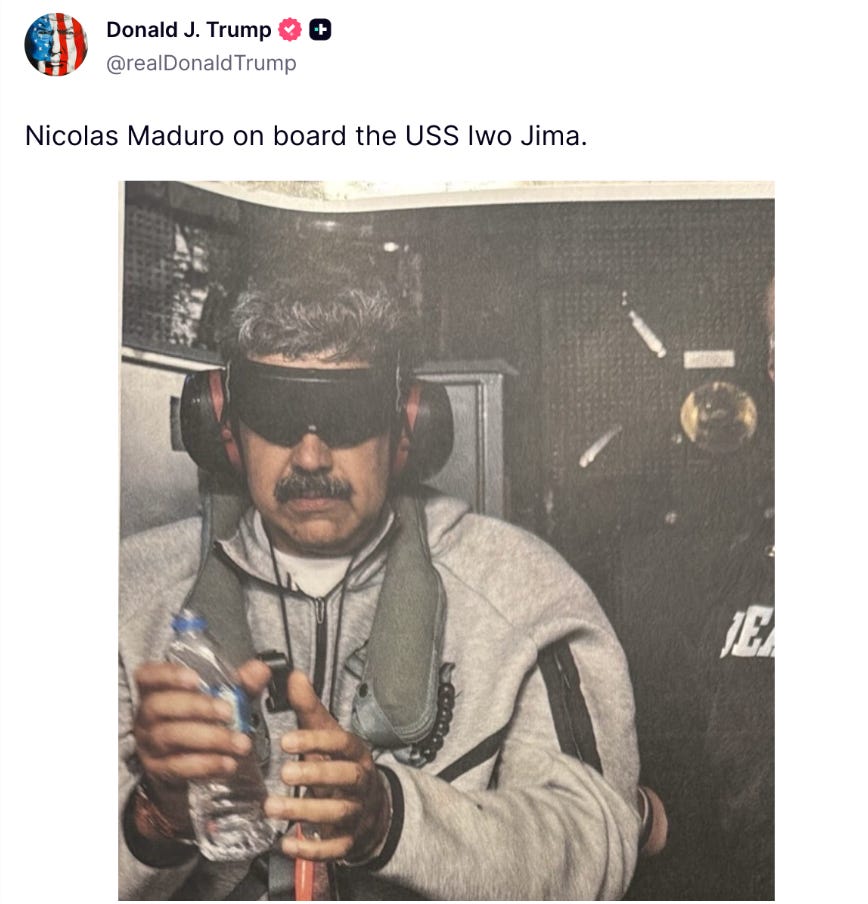Open the attached post photo
Image resolution: width=868 pixels, height=904 pixels.
point(447,541)
